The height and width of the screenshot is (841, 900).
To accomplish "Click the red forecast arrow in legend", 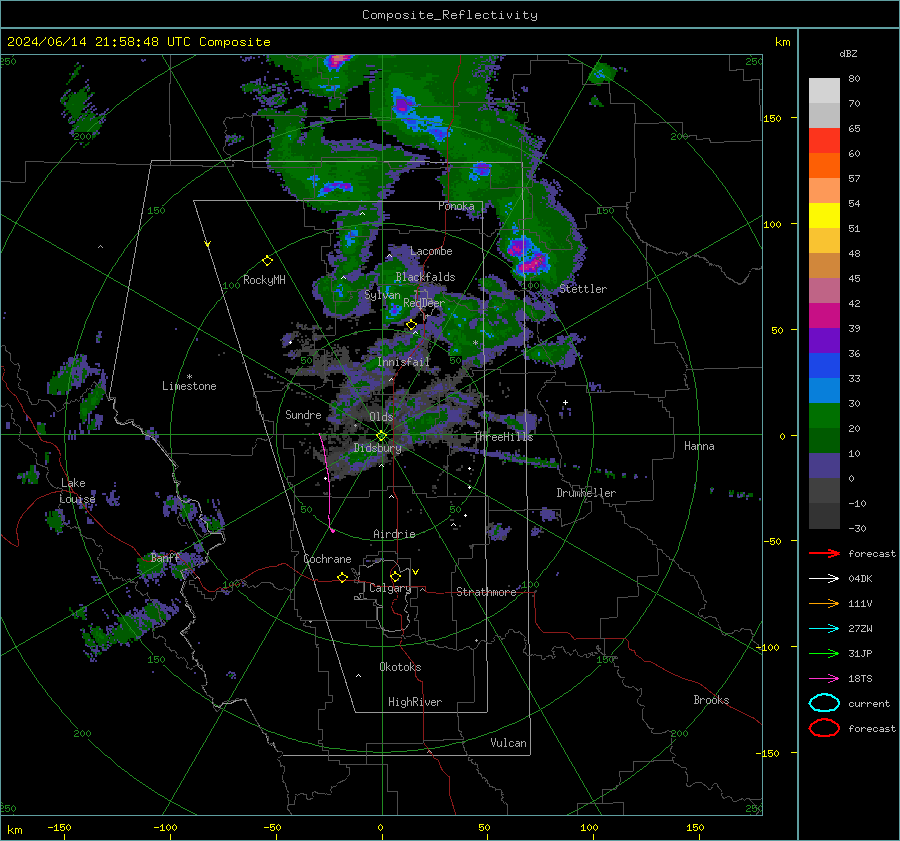I will pos(824,553).
